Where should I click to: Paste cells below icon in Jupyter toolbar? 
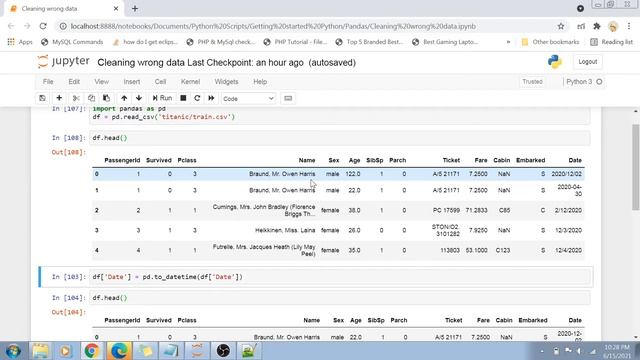click(x=107, y=98)
